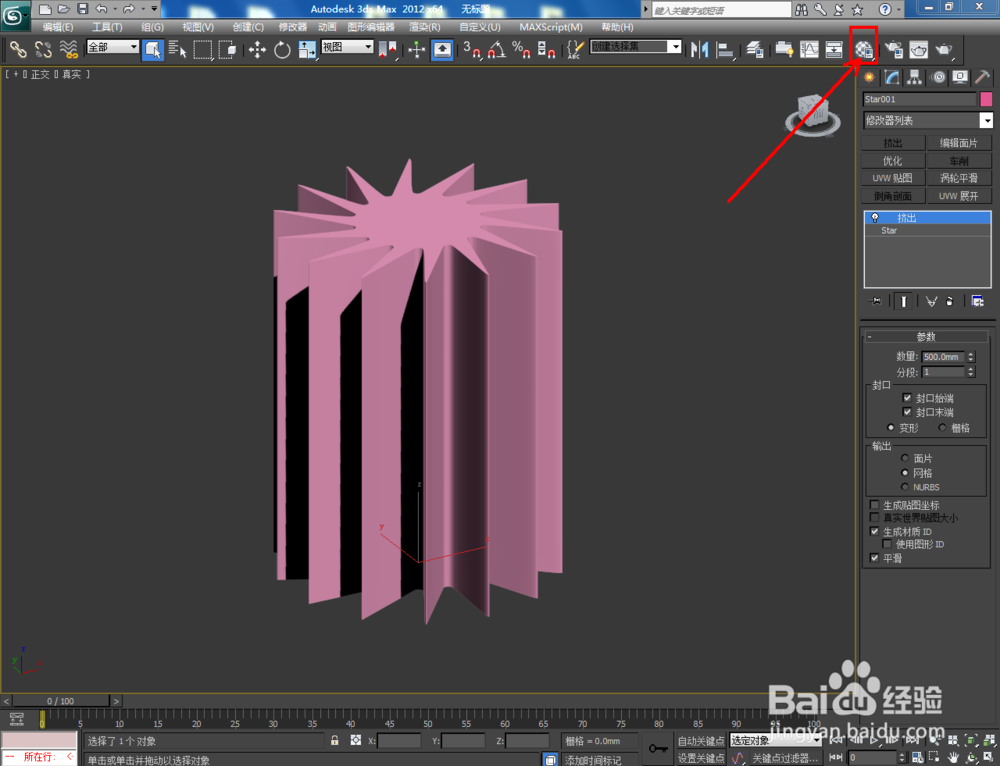Click the 0 / 100 time slider
The width and height of the screenshot is (1000, 766).
point(60,701)
